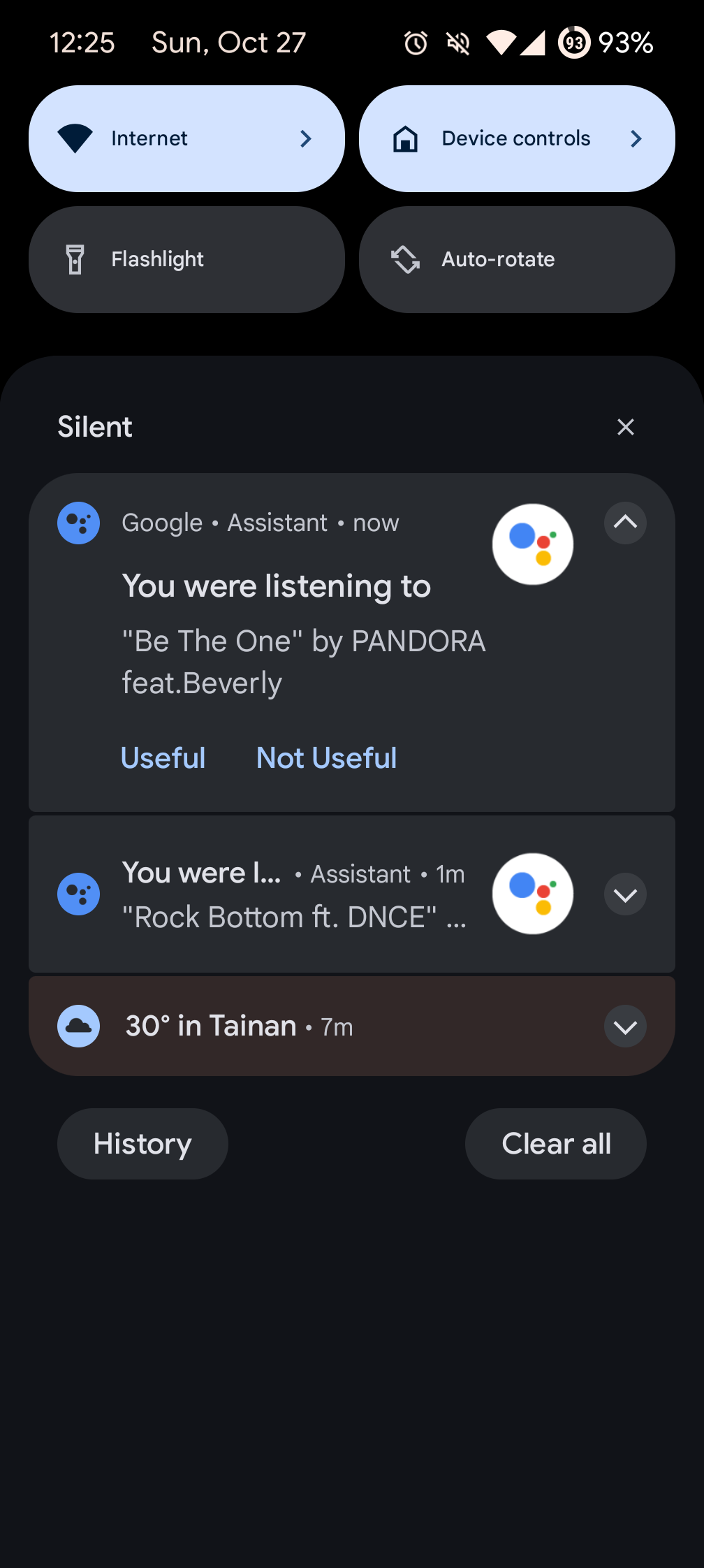Viewport: 704px width, 1568px height.
Task: Tap the battery percentage indicator
Action: tap(625, 43)
